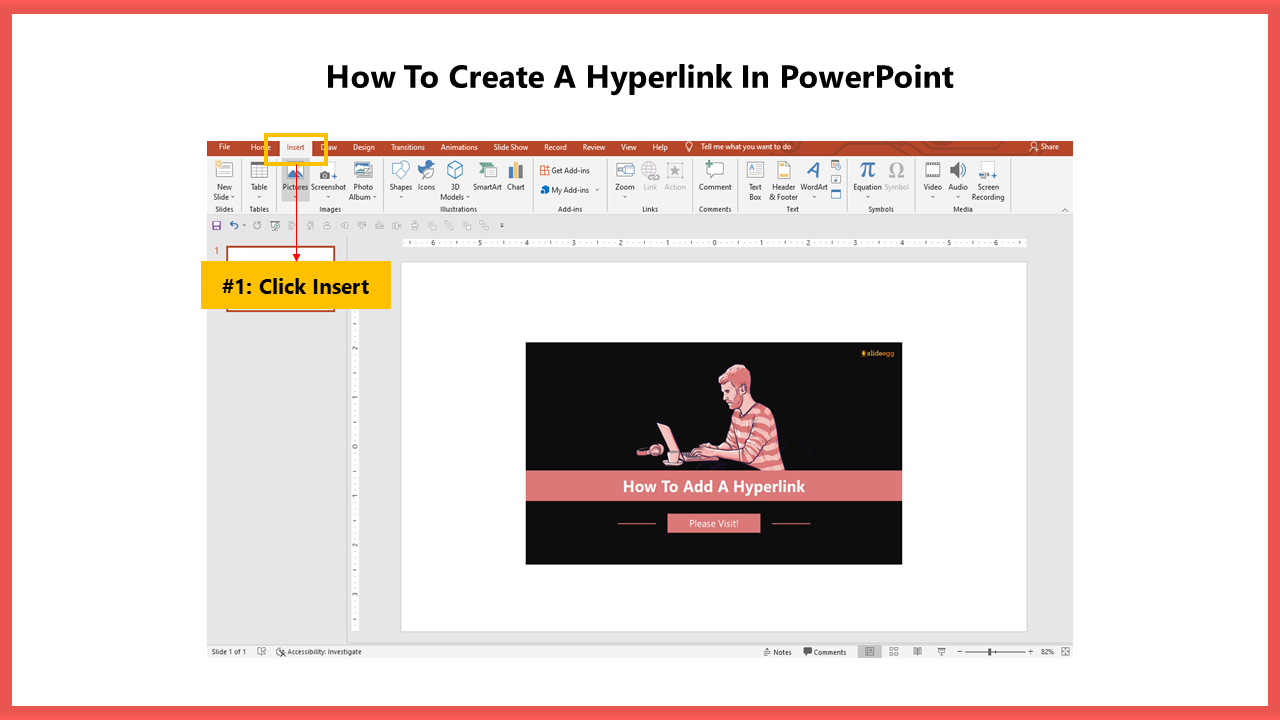The width and height of the screenshot is (1280, 720).
Task: Click the New Slide icon
Action: [224, 170]
